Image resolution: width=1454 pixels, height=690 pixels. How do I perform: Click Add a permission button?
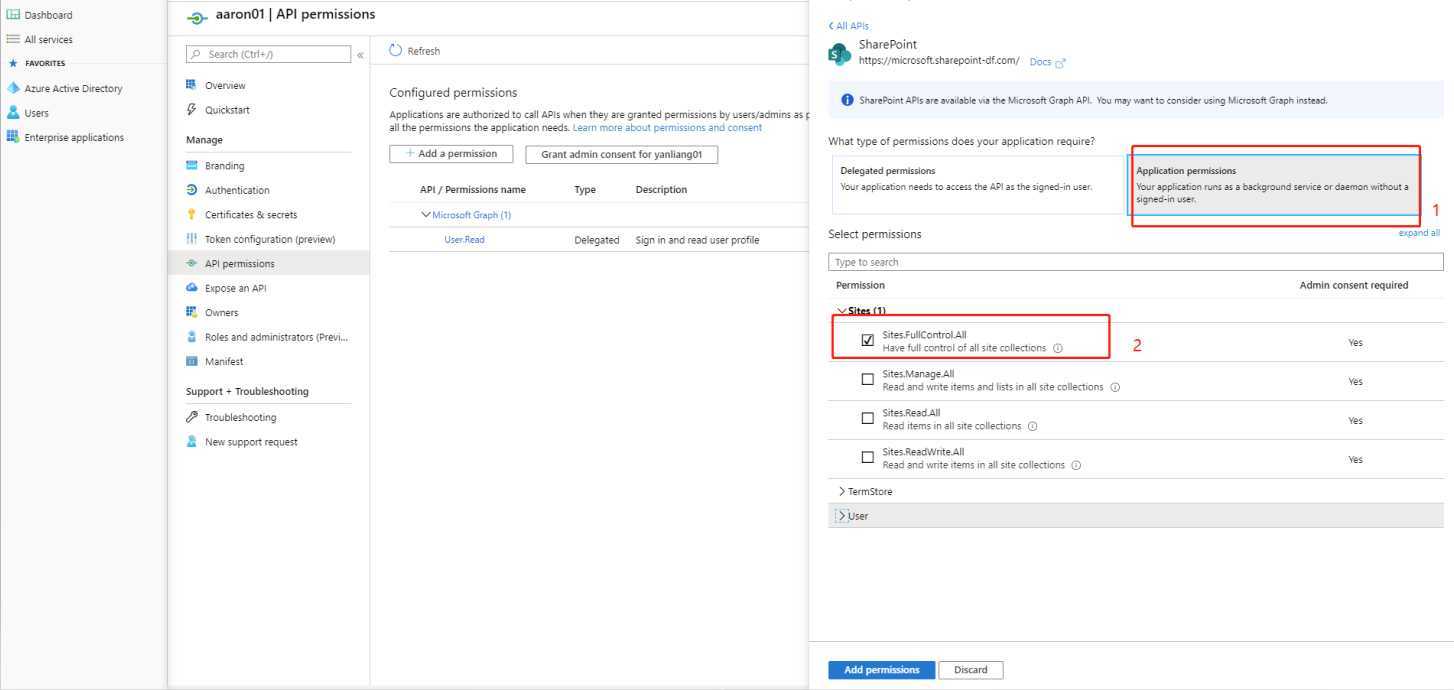(x=451, y=154)
